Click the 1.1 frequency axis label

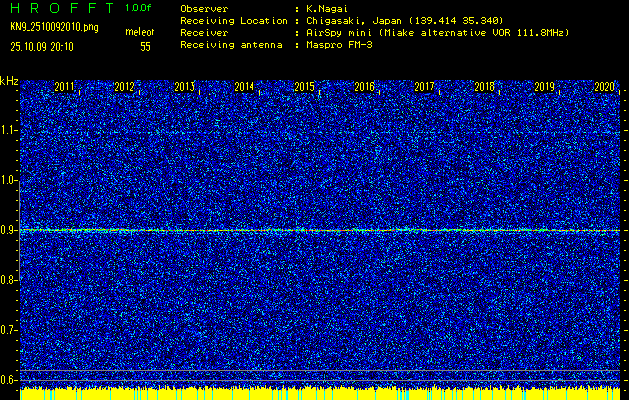9,130
